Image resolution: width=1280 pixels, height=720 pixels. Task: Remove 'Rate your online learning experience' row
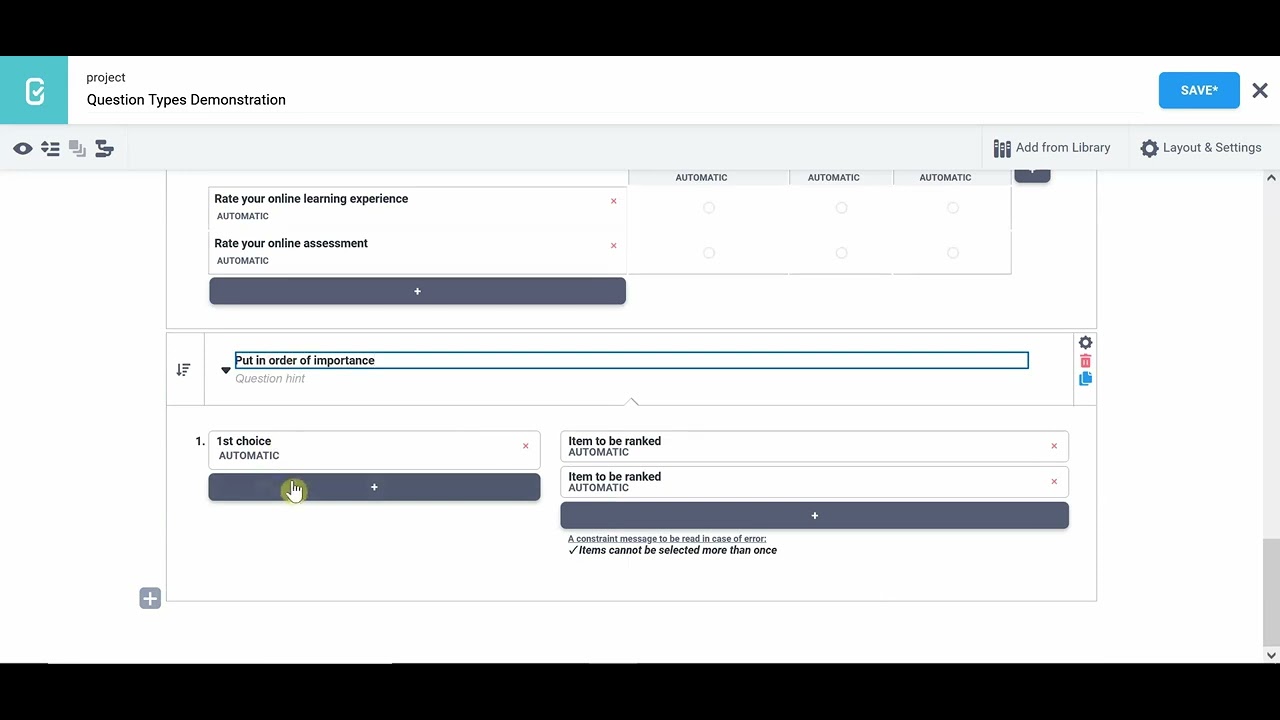(613, 201)
